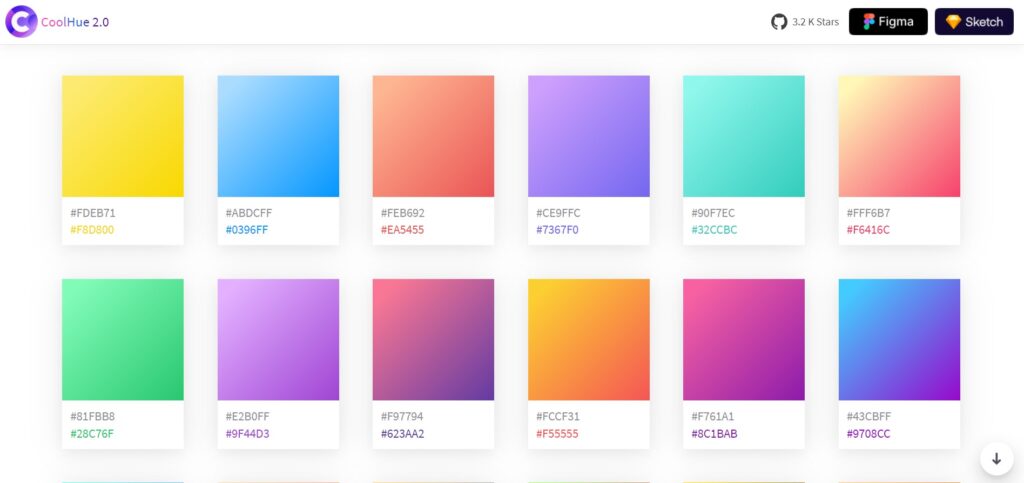Viewport: 1024px width, 483px height.
Task: Copy hex code #F6416C
Action: 868,230
